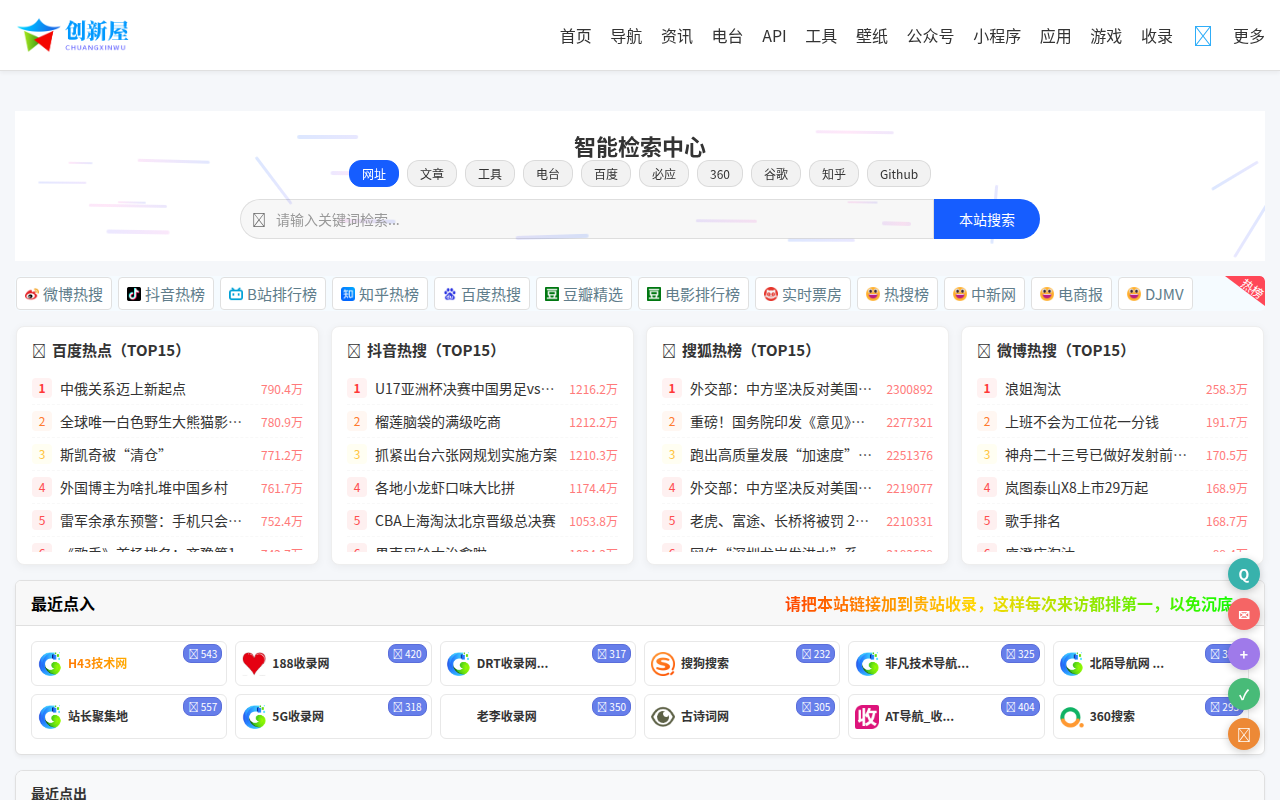Screen dimensions: 1280x800
Task: Open the 老李收录网 site card
Action: click(x=537, y=716)
